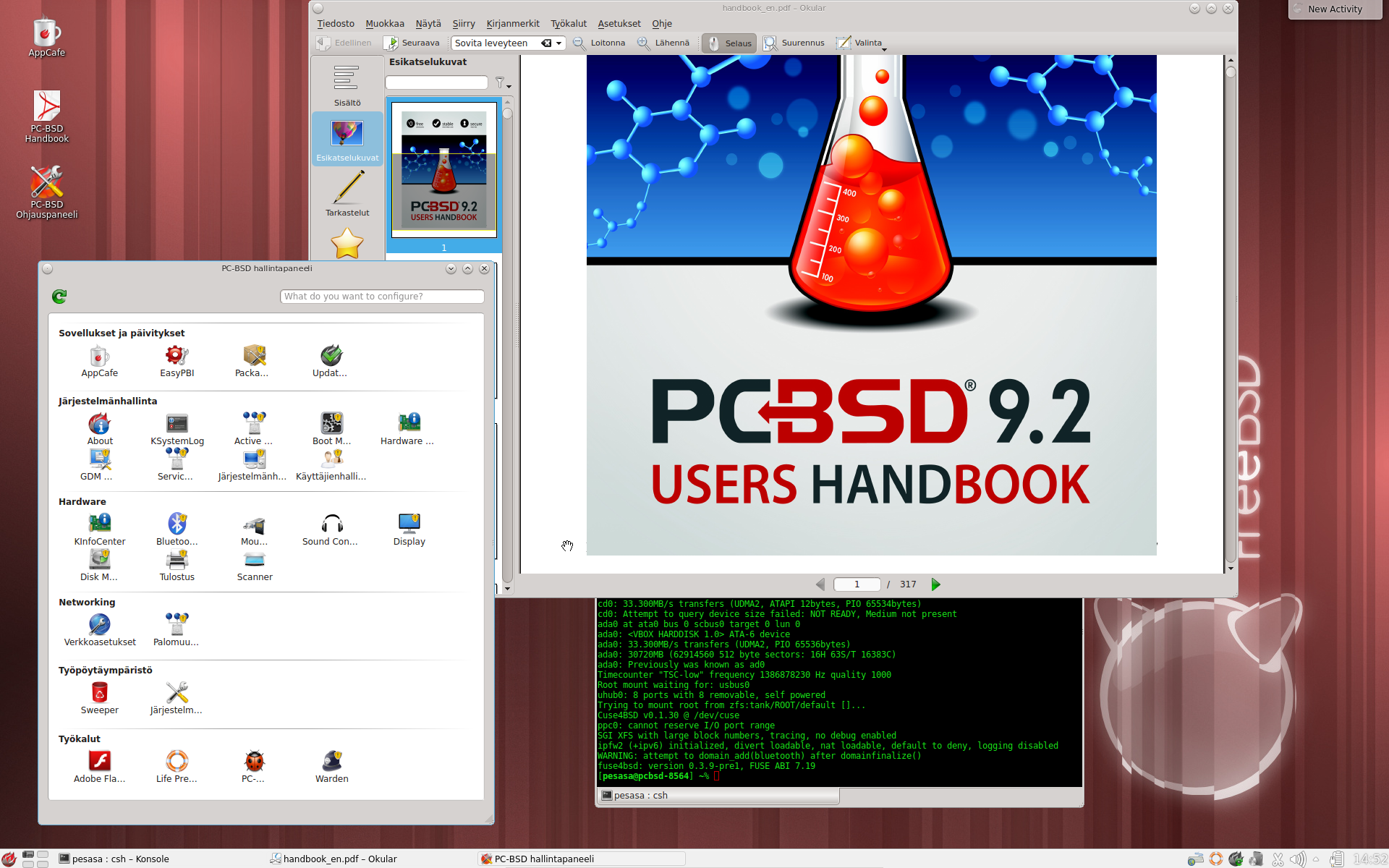Open the Asetukset menu
The height and width of the screenshot is (868, 1389).
[x=619, y=24]
